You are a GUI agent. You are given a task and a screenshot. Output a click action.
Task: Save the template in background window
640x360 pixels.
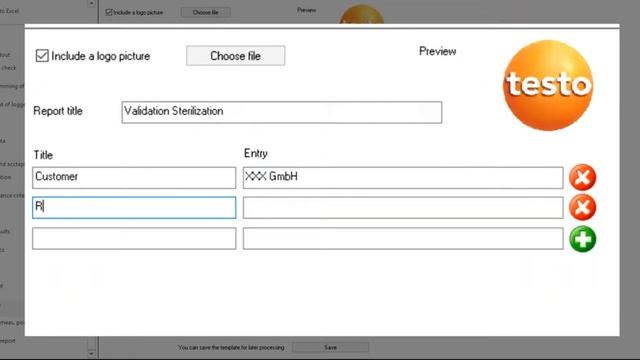(330, 347)
